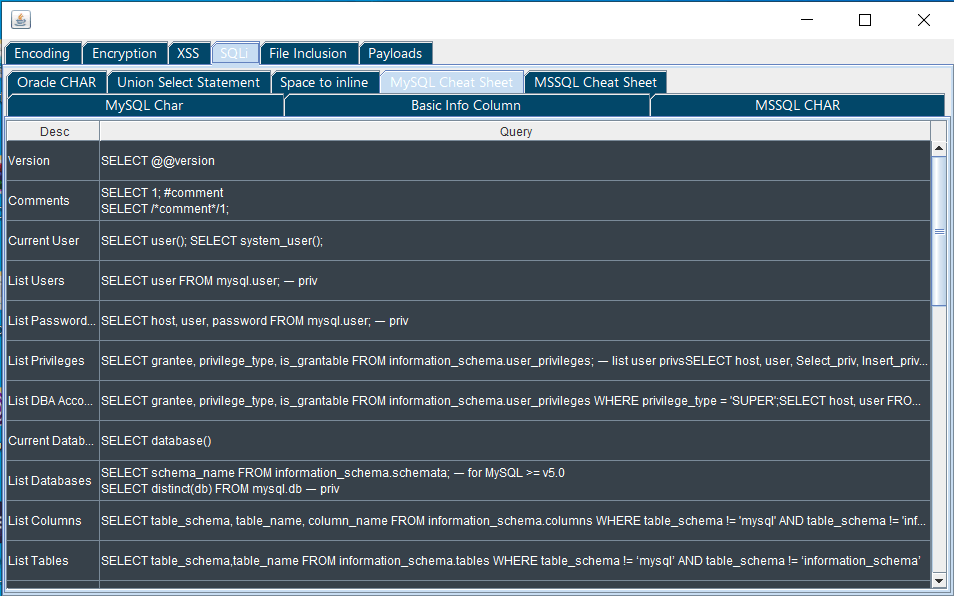This screenshot has width=954, height=596.
Task: Open the MySQL Char tab
Action: (x=144, y=105)
